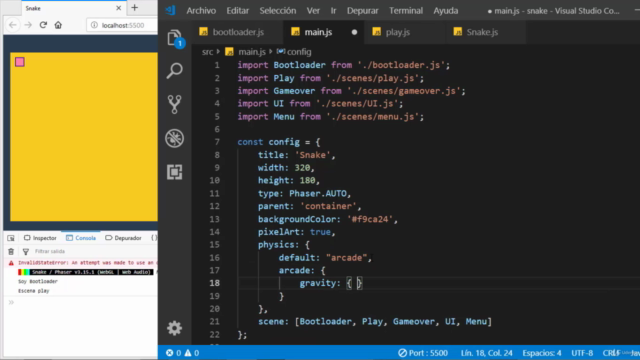Open the Ver menu
Viewport: 640px width, 360px height.
313,11
